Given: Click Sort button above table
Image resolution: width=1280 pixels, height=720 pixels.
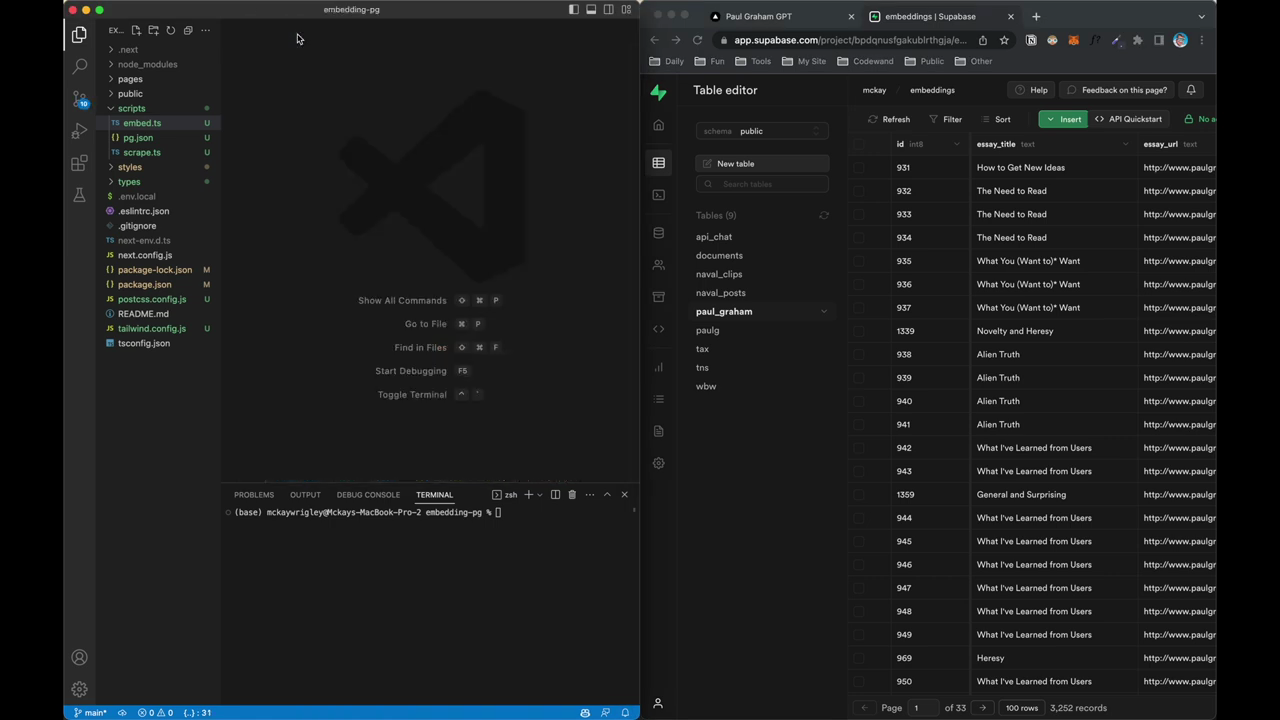Looking at the screenshot, I should (996, 119).
